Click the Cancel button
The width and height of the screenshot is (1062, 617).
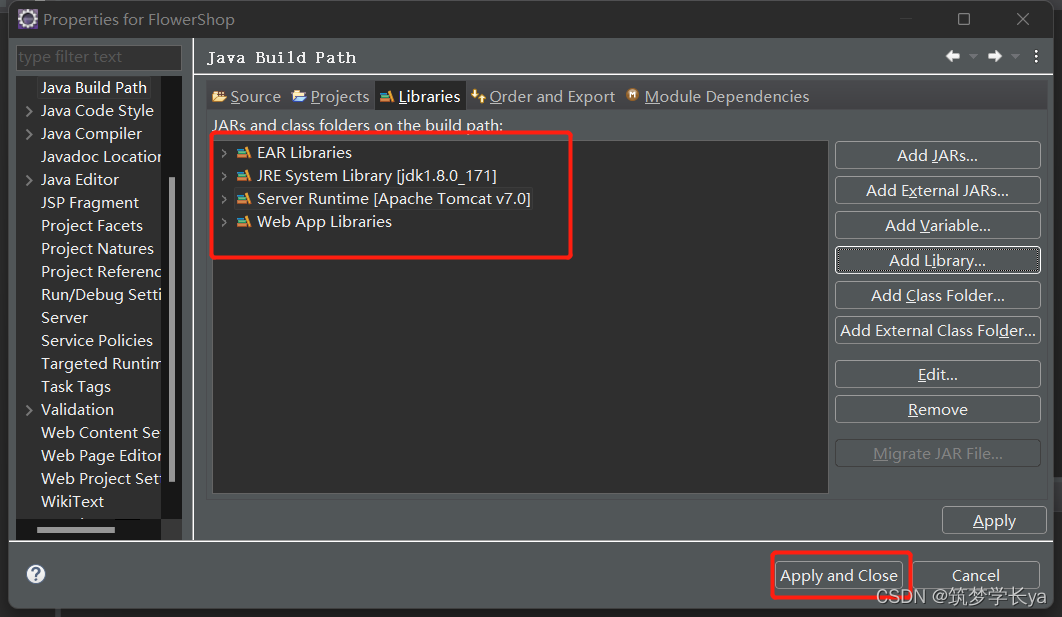pos(975,576)
